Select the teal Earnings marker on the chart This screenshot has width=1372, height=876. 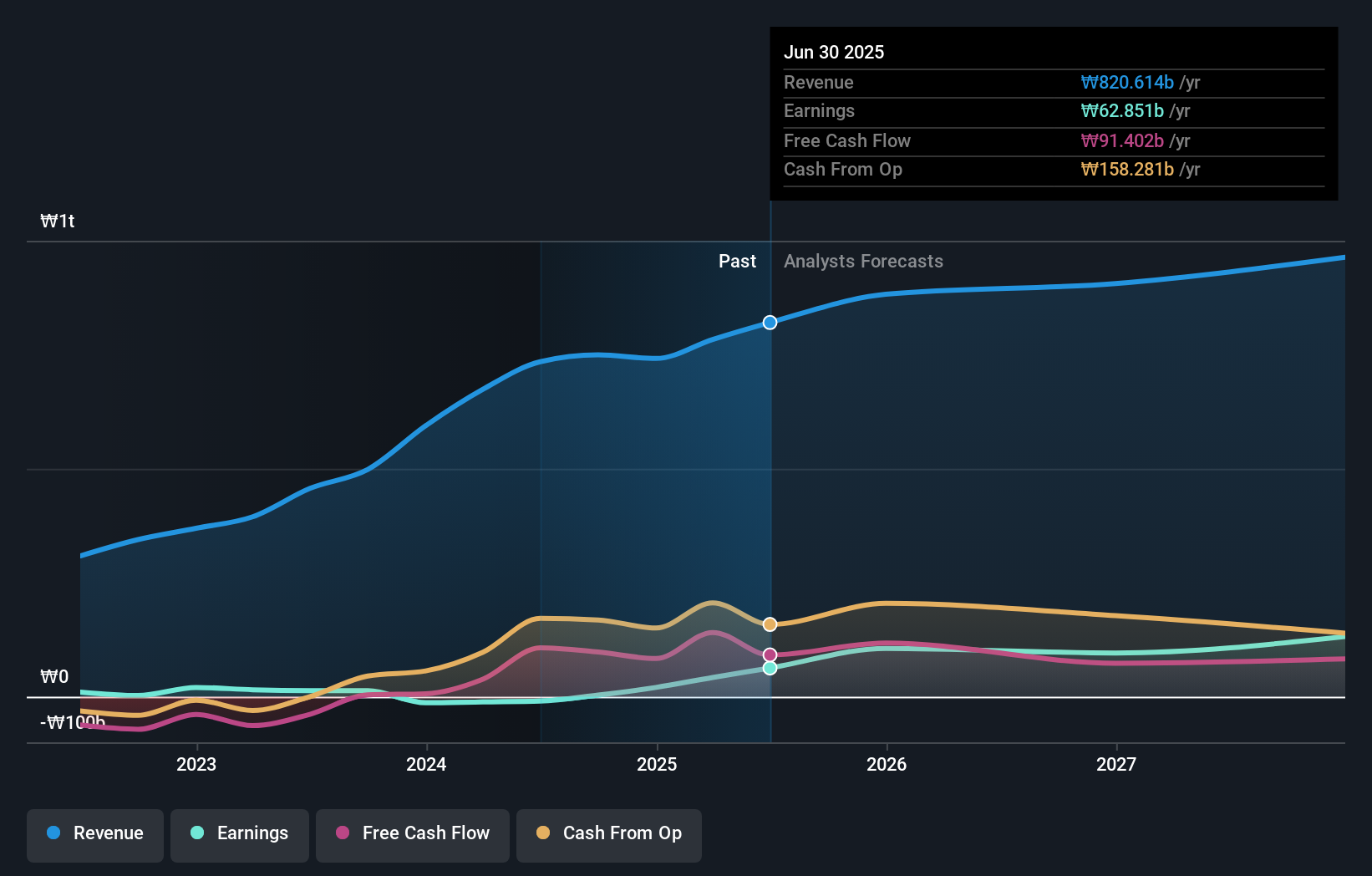pyautogui.click(x=770, y=667)
